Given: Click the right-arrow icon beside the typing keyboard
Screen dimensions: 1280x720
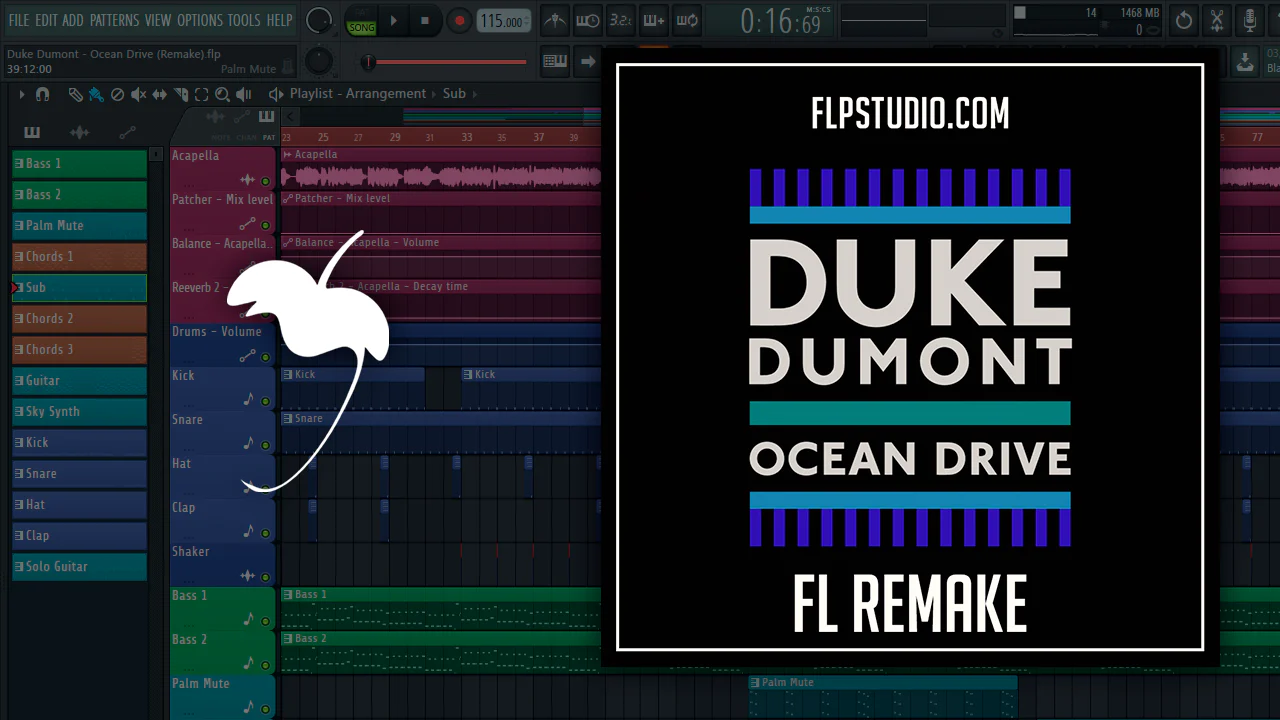Looking at the screenshot, I should coord(588,61).
